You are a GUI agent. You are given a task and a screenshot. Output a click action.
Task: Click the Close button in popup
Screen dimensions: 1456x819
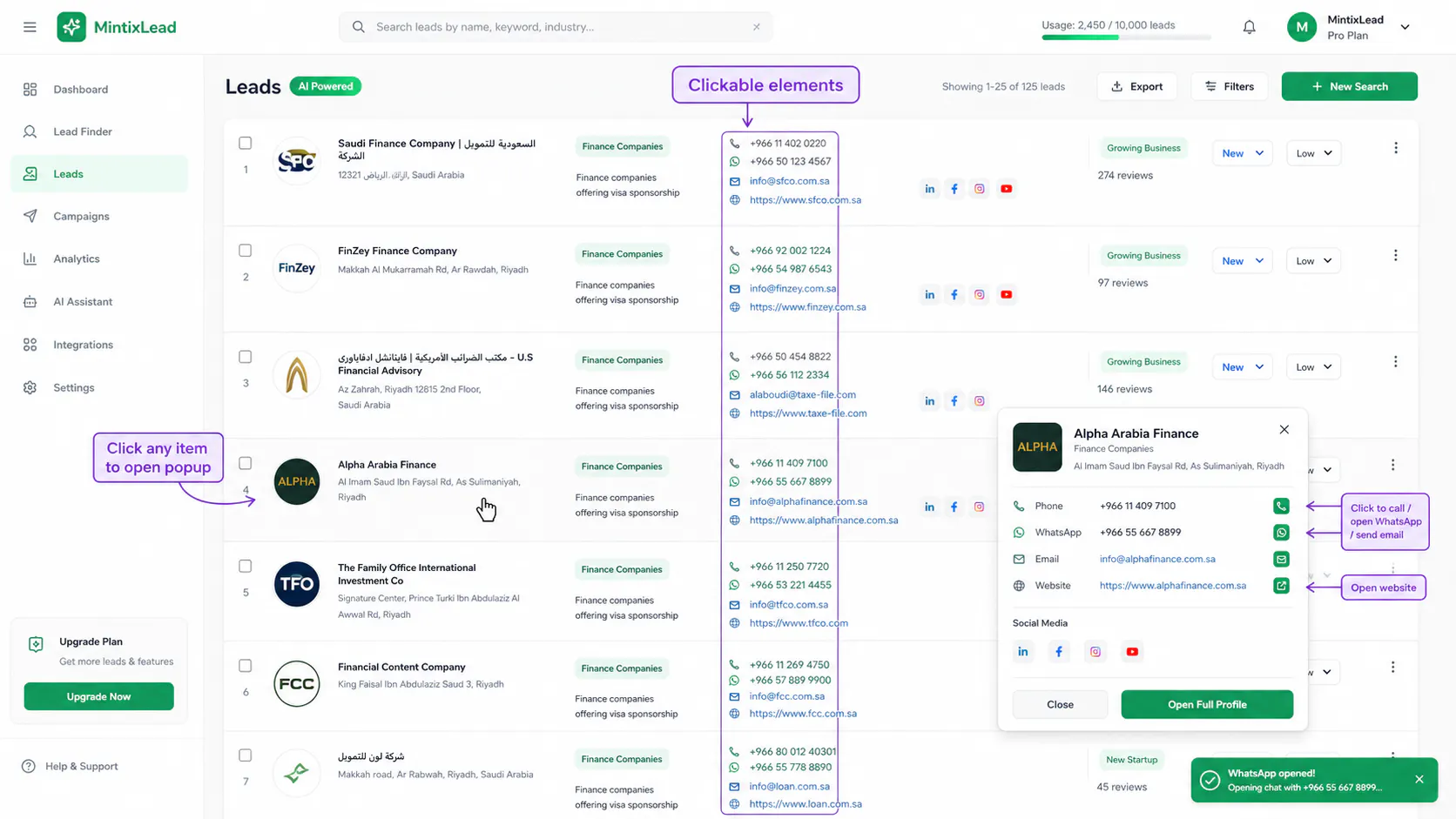point(1060,704)
